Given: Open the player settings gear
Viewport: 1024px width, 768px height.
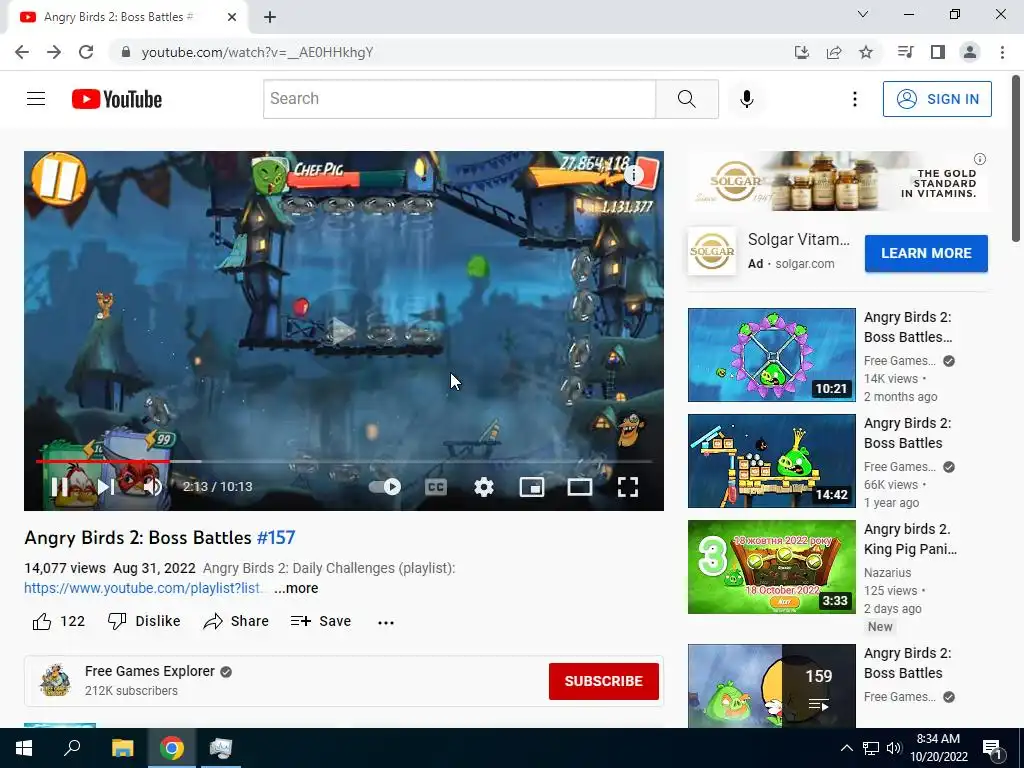Looking at the screenshot, I should click(484, 487).
